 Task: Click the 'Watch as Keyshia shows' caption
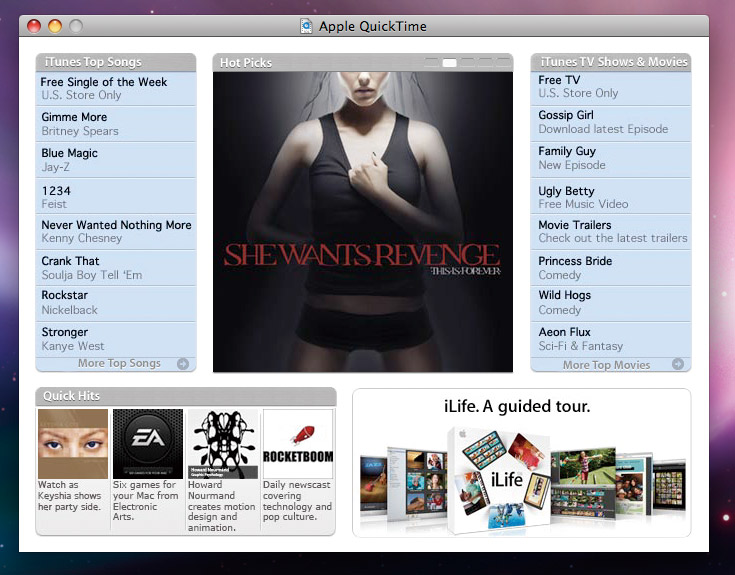point(69,496)
